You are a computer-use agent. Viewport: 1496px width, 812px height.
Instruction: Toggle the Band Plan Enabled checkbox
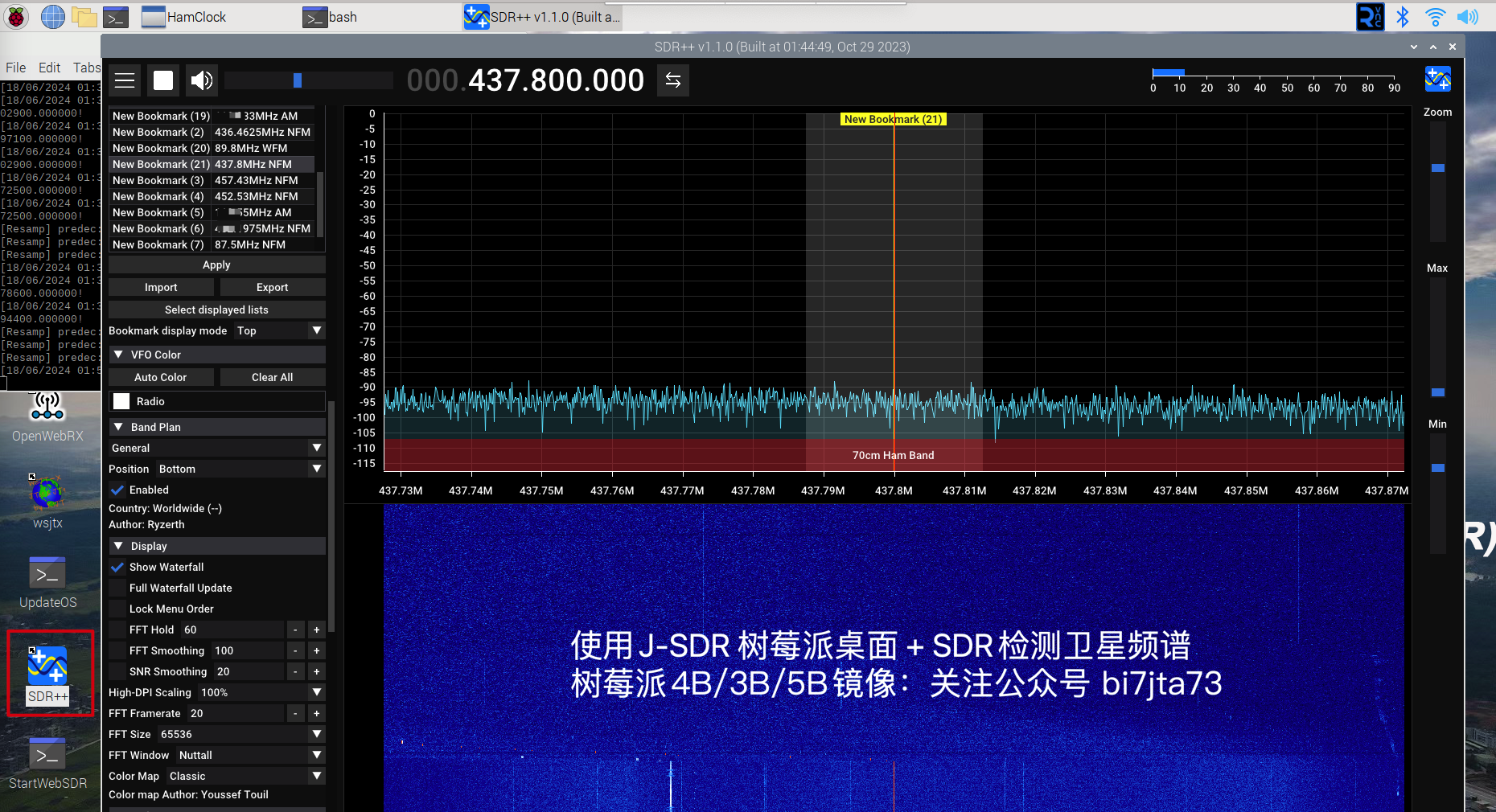pos(117,490)
